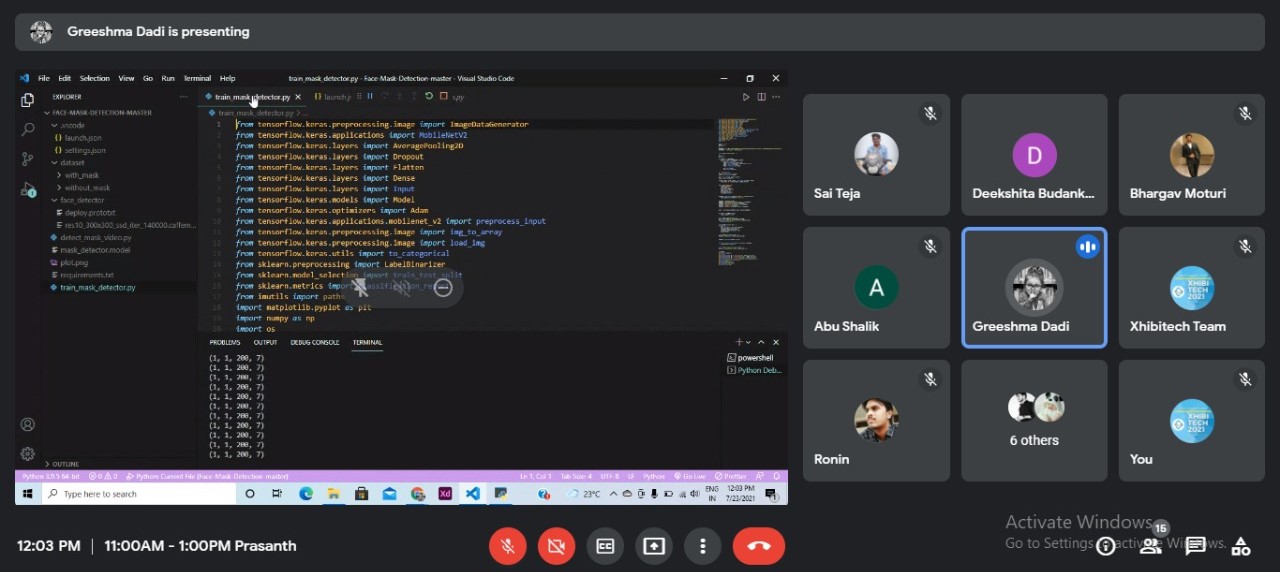The image size is (1280, 572).
Task: Click the VS Code Search sidebar icon
Action: tap(28, 129)
